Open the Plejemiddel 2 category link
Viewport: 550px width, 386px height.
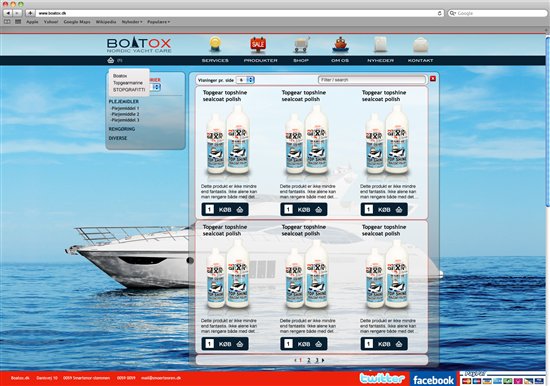pyautogui.click(x=125, y=114)
